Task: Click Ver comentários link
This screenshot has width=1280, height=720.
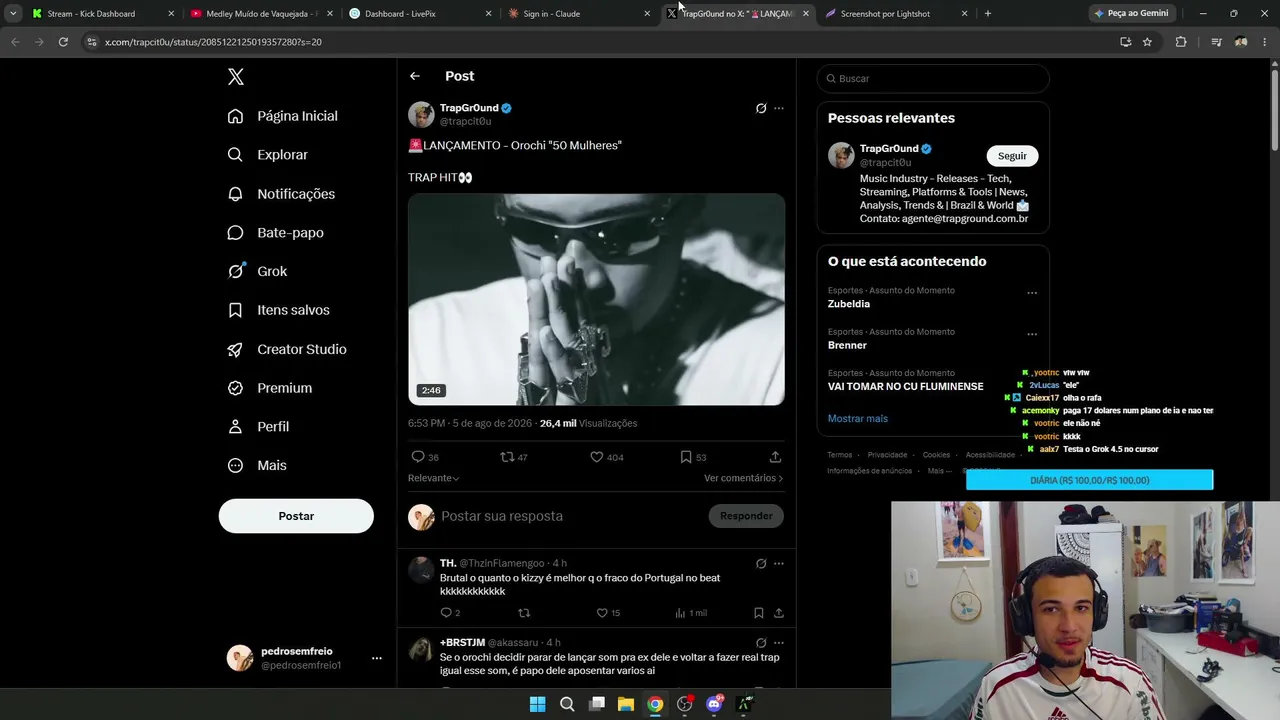Action: pyautogui.click(x=743, y=478)
